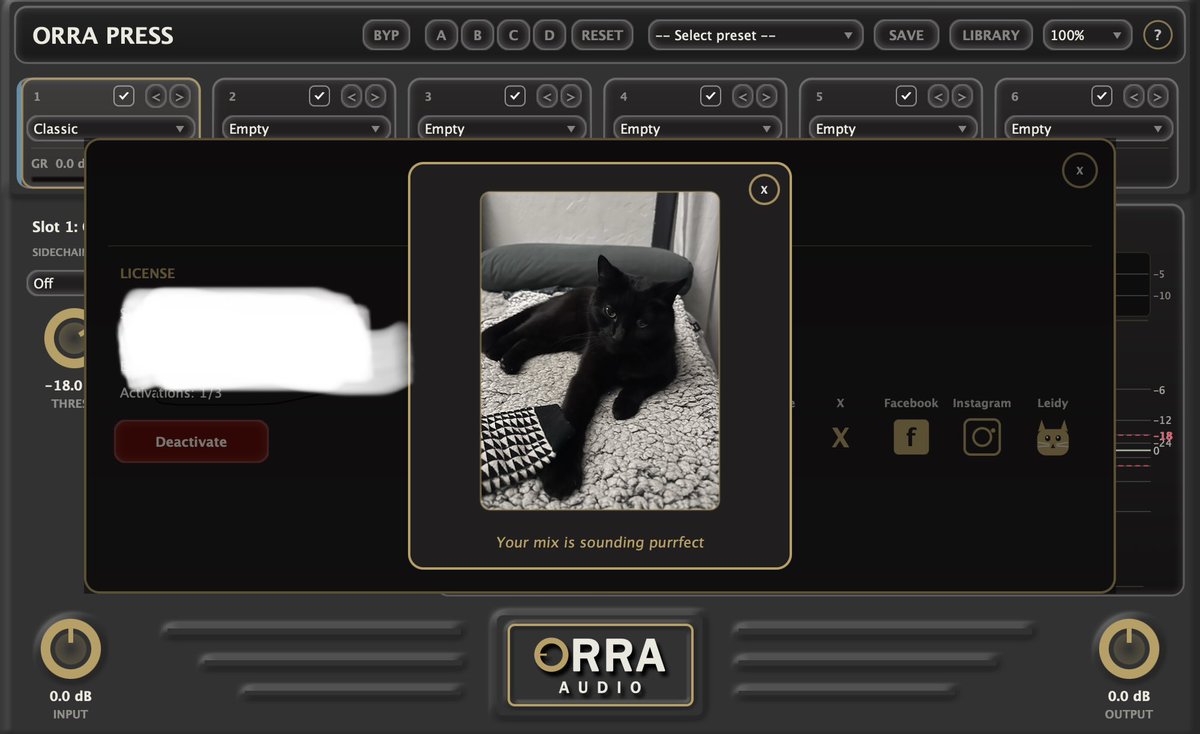1200x734 pixels.
Task: Open the 100% zoom scale dropdown
Action: coord(1087,35)
